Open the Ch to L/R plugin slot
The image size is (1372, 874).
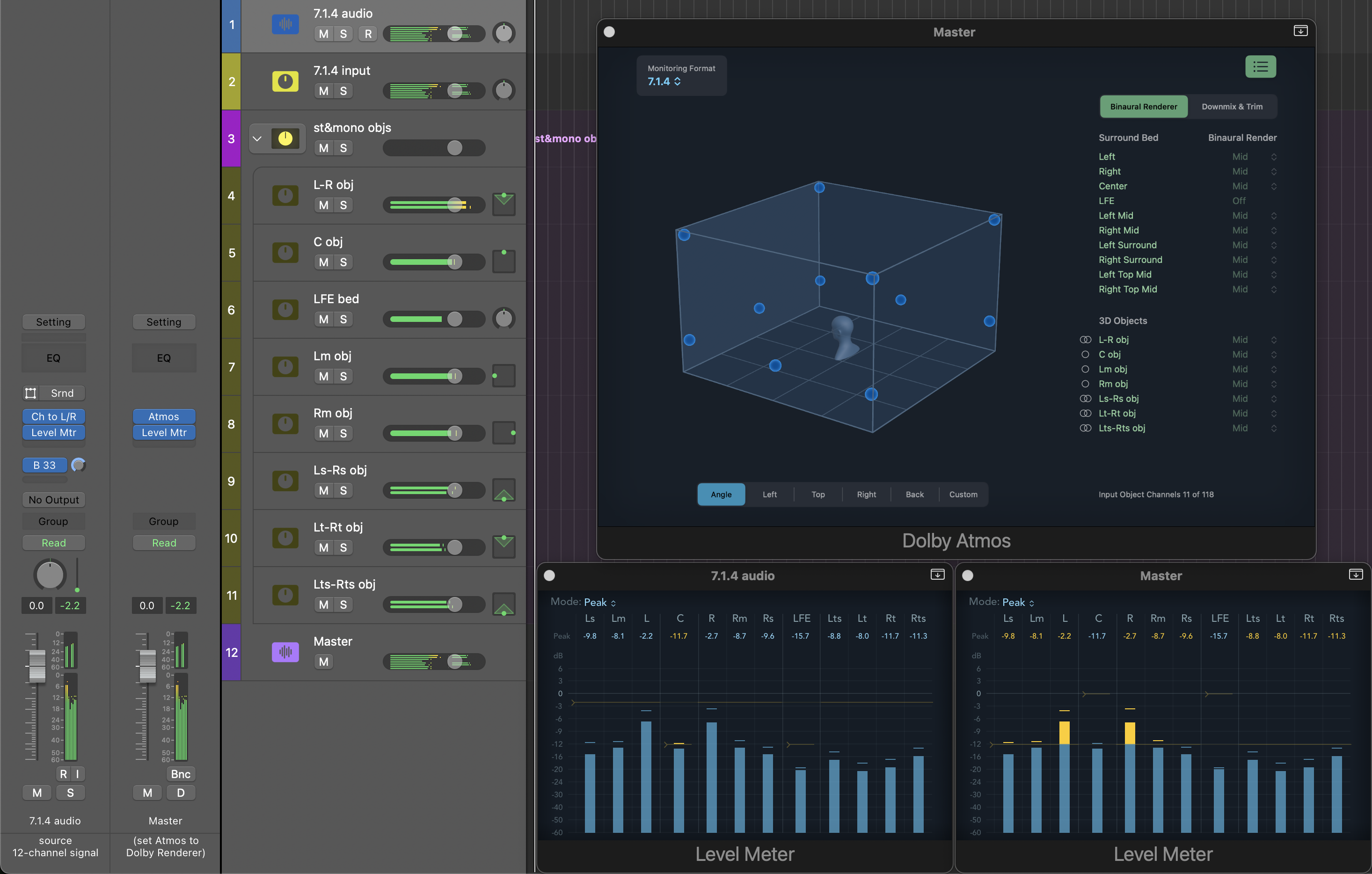[53, 416]
